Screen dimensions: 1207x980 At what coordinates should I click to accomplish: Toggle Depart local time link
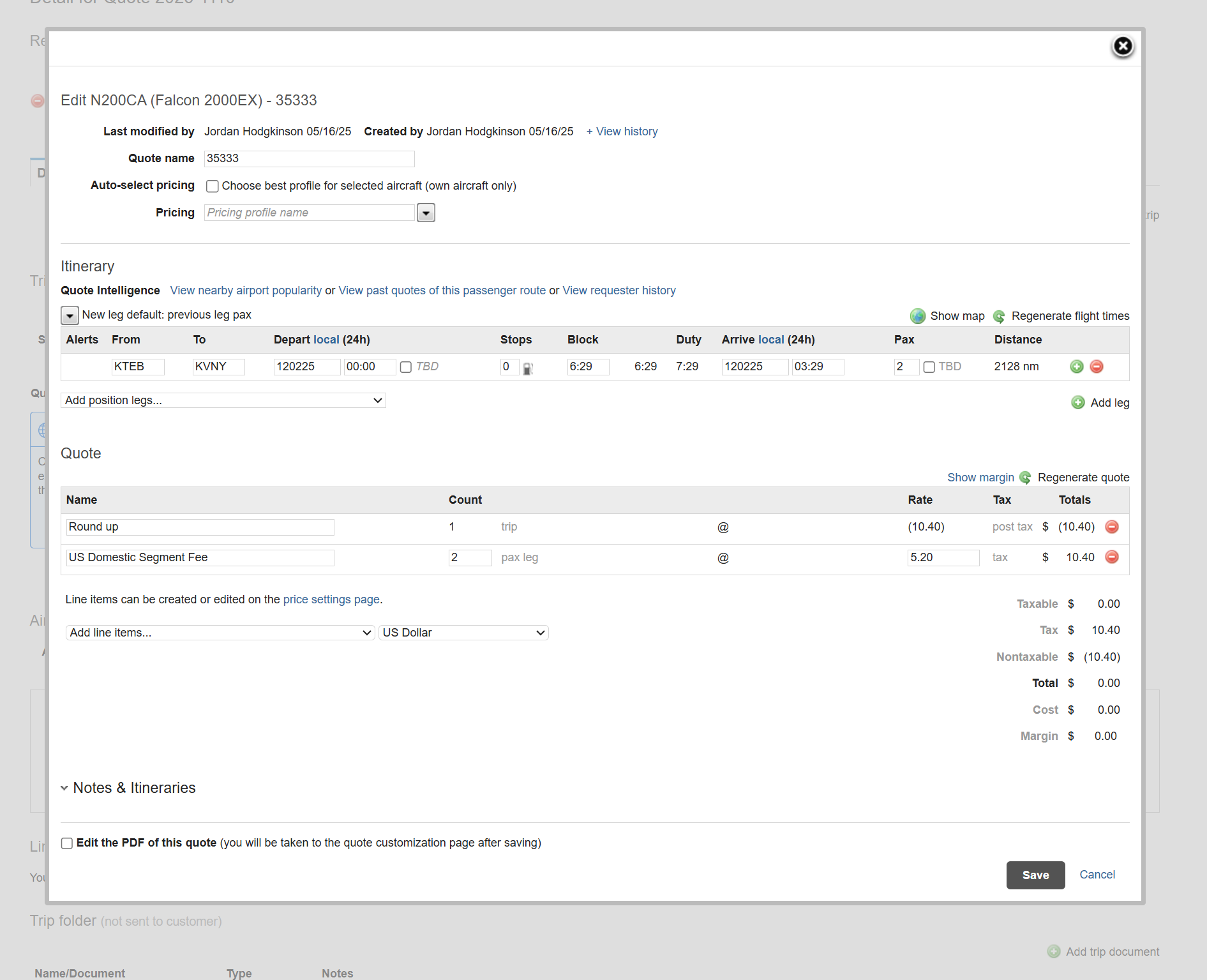[326, 340]
